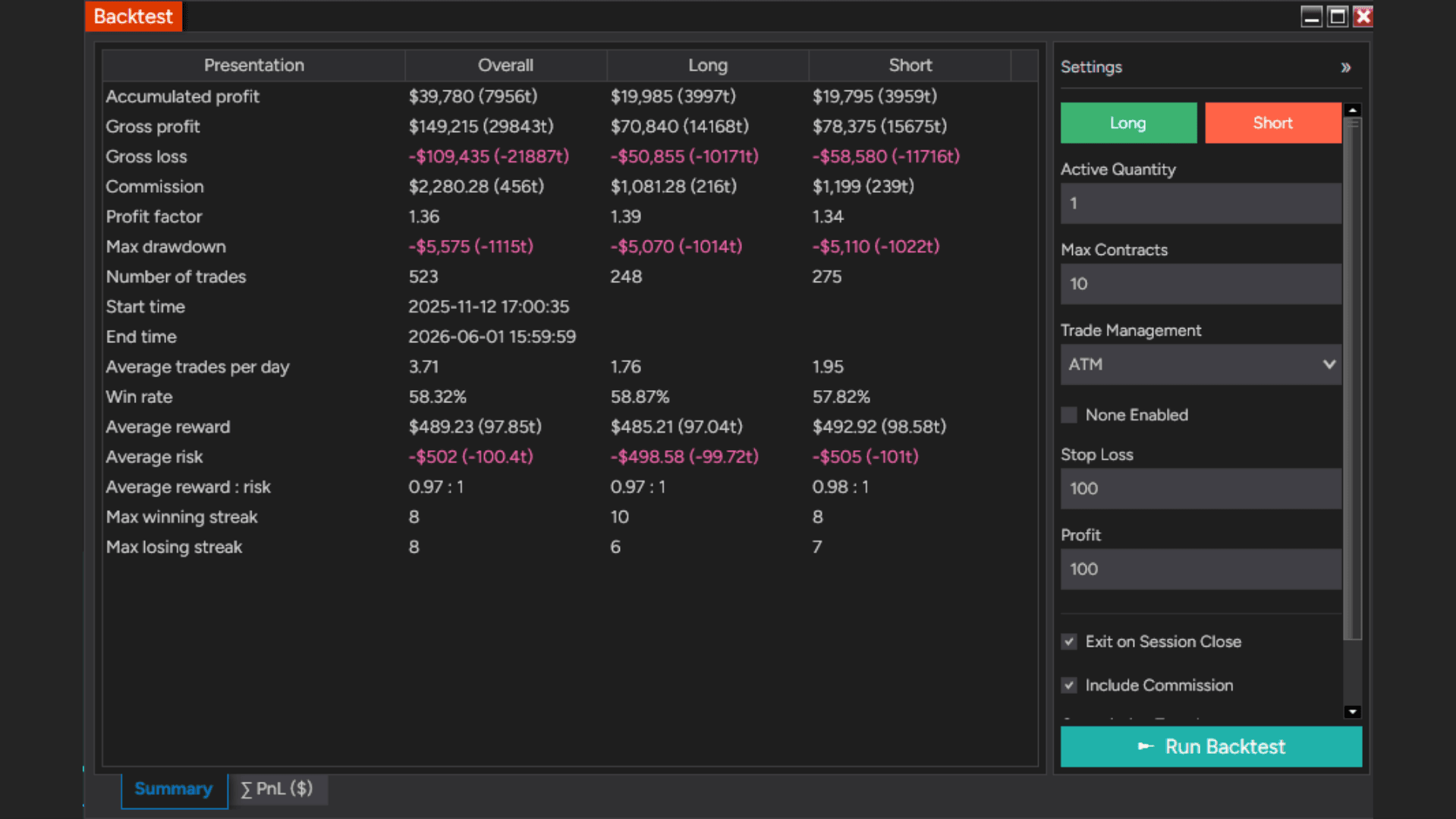Select long max winning streak 10
The image size is (1456, 819).
pyautogui.click(x=619, y=517)
